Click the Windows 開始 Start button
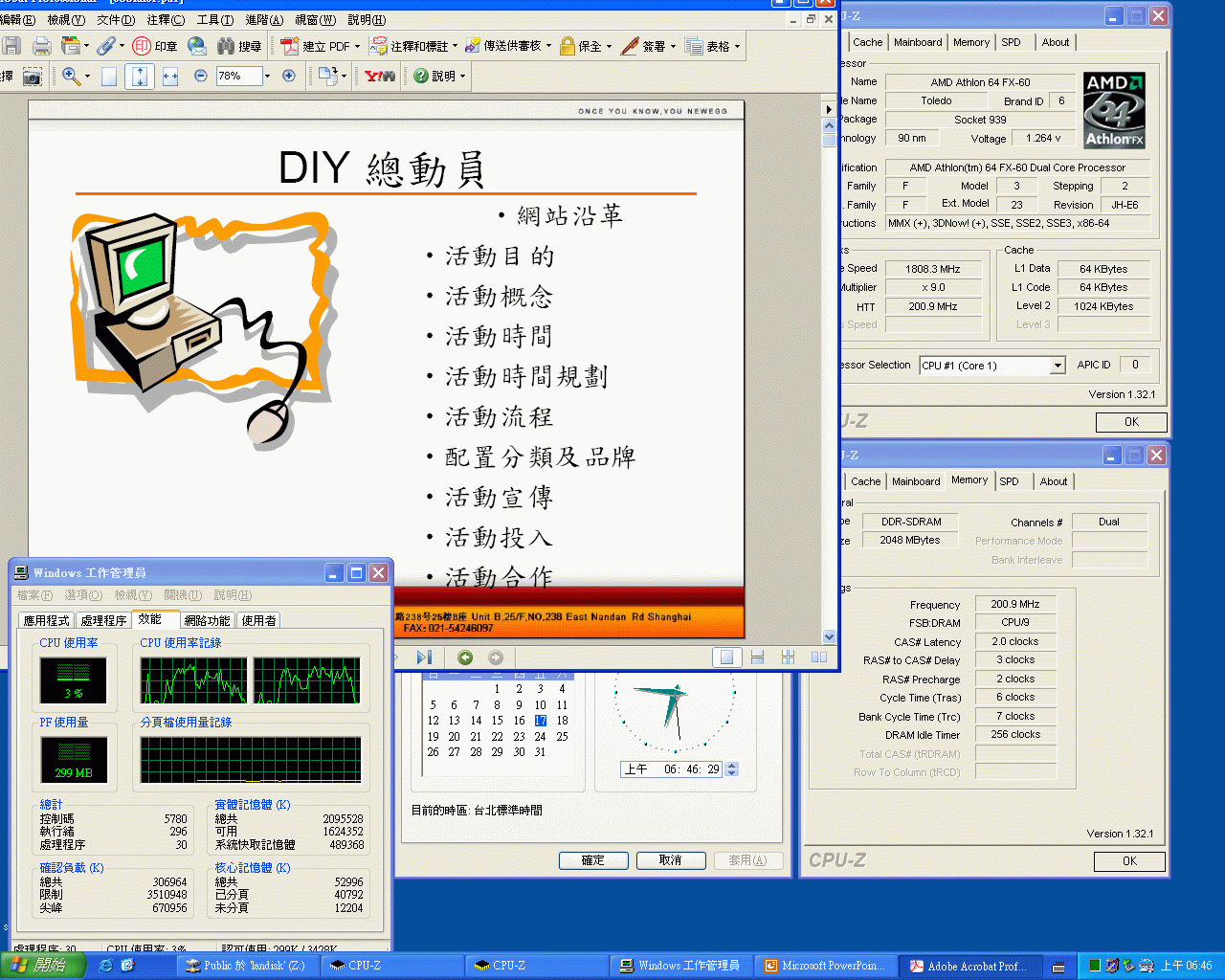The image size is (1225, 980). click(43, 966)
